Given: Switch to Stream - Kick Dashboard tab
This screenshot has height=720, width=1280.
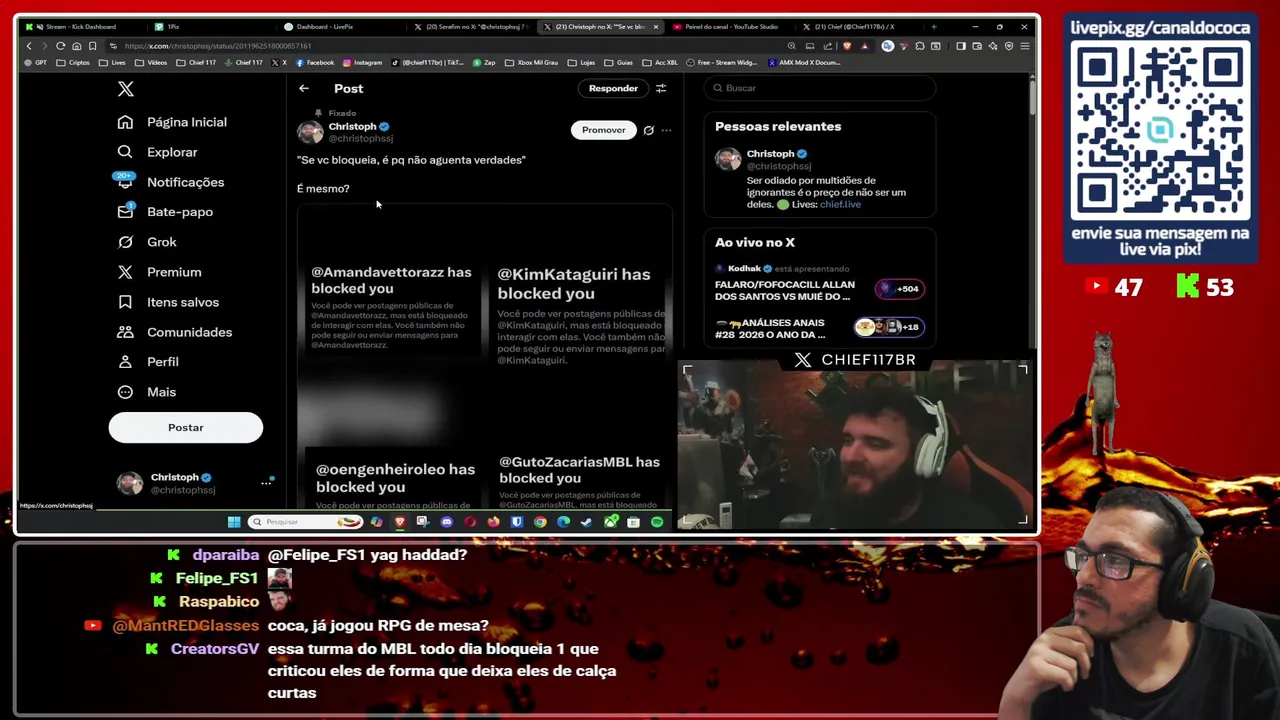Looking at the screenshot, I should (x=80, y=27).
